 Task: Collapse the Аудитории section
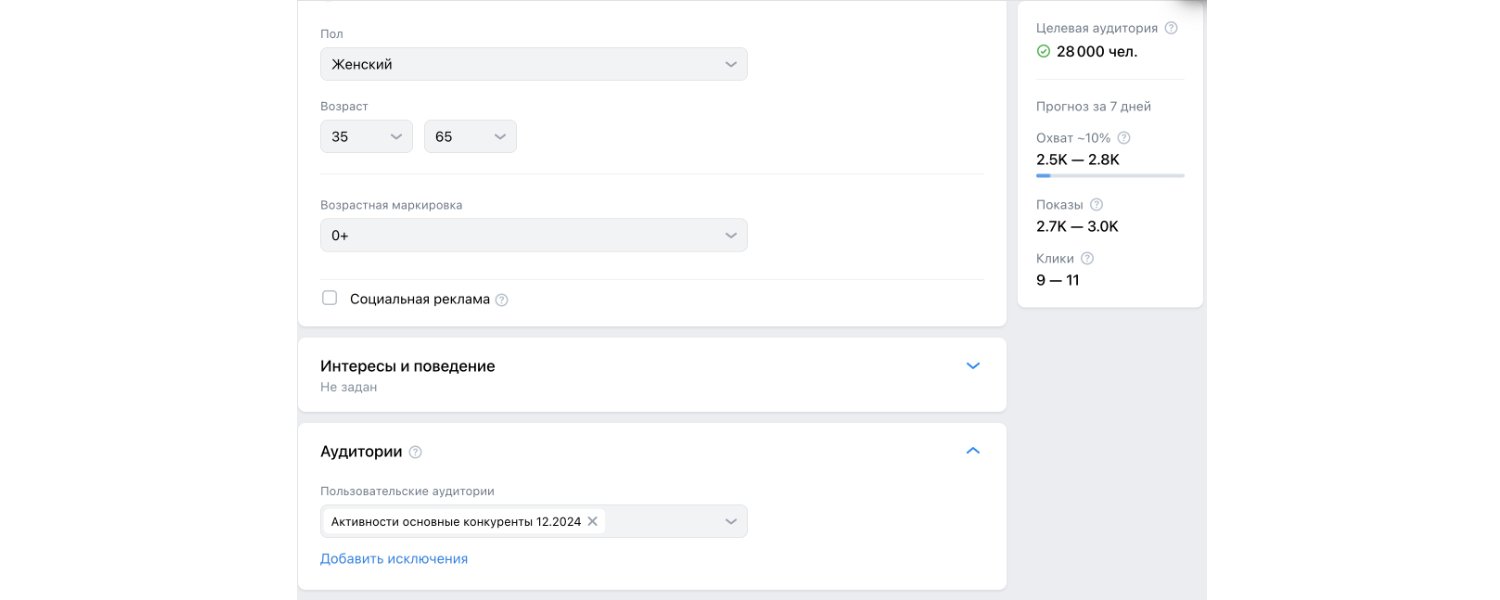[973, 451]
